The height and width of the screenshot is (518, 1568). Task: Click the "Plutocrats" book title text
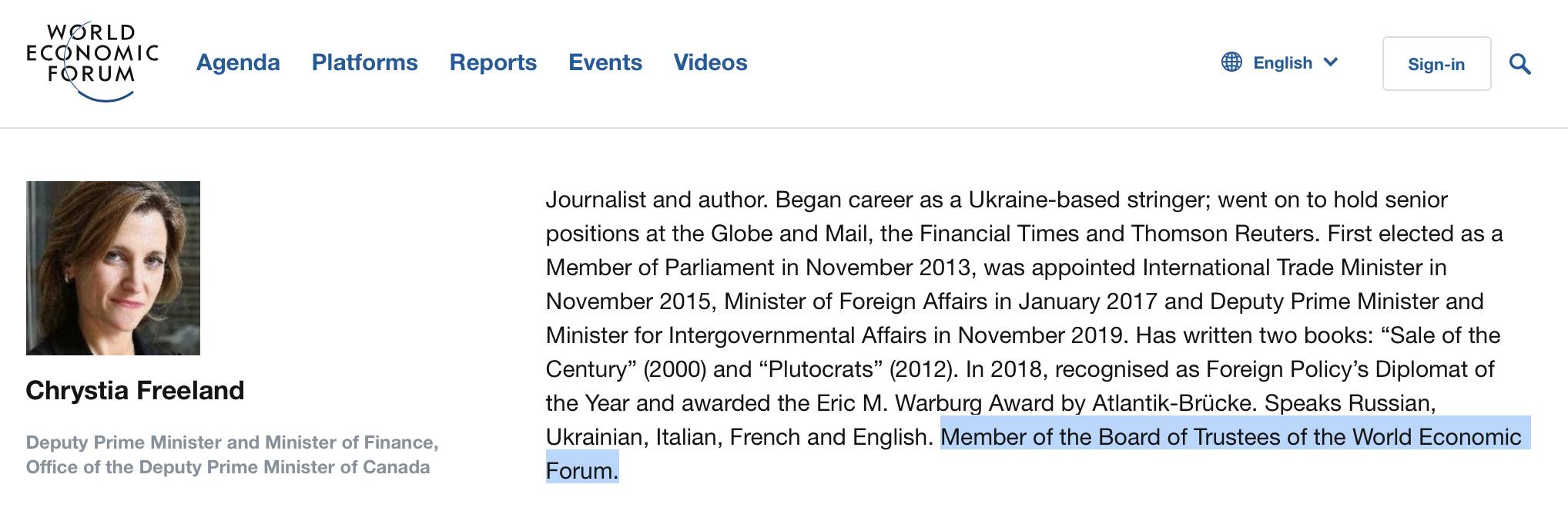click(821, 369)
